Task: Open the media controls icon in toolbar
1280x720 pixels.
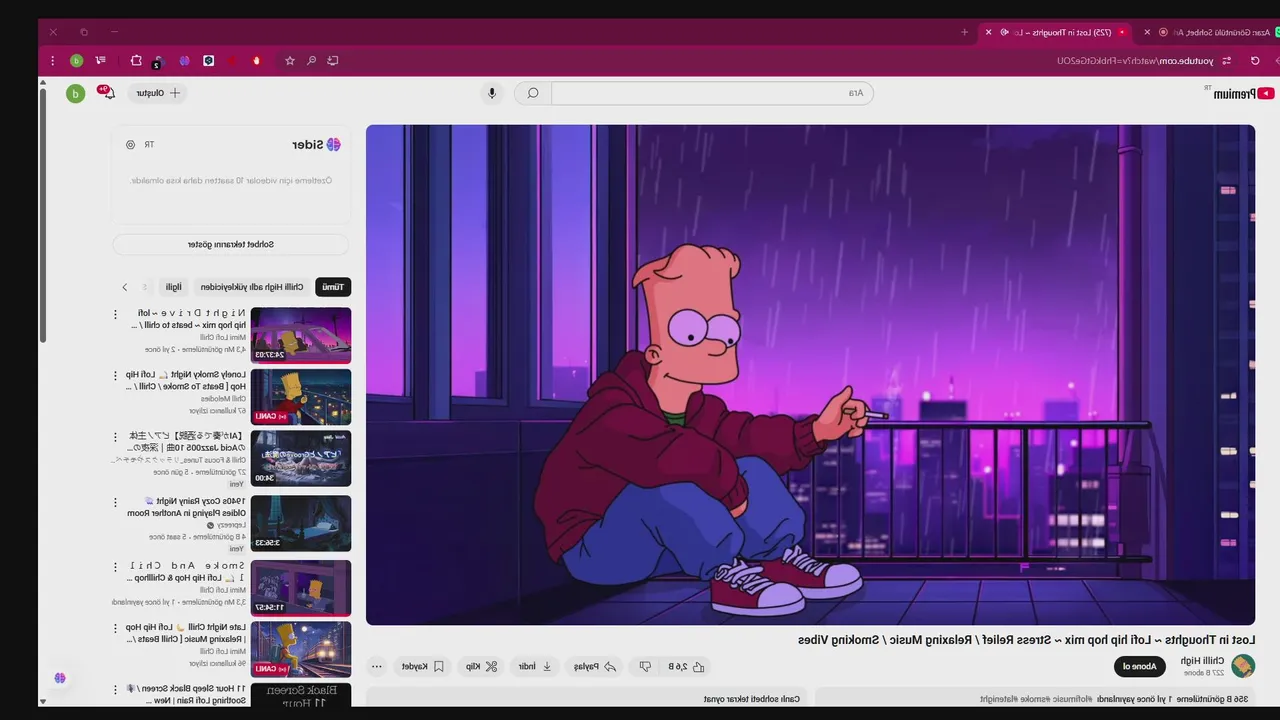Action: click(x=101, y=61)
